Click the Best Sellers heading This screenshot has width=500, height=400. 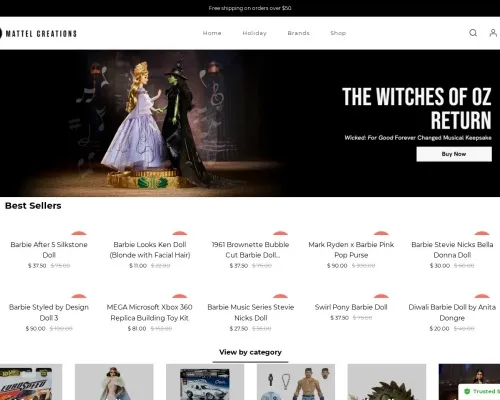click(x=33, y=206)
